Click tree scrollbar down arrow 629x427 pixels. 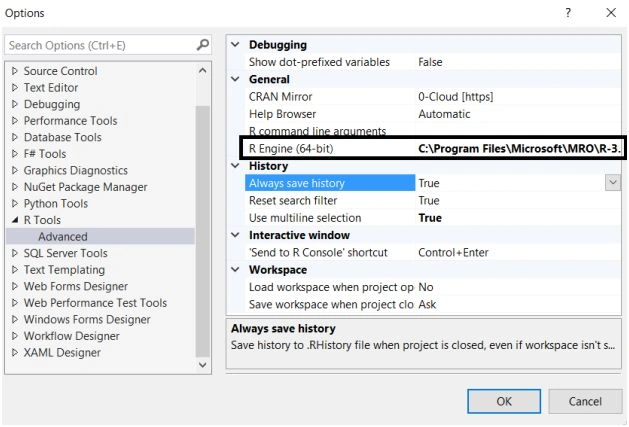pos(203,365)
